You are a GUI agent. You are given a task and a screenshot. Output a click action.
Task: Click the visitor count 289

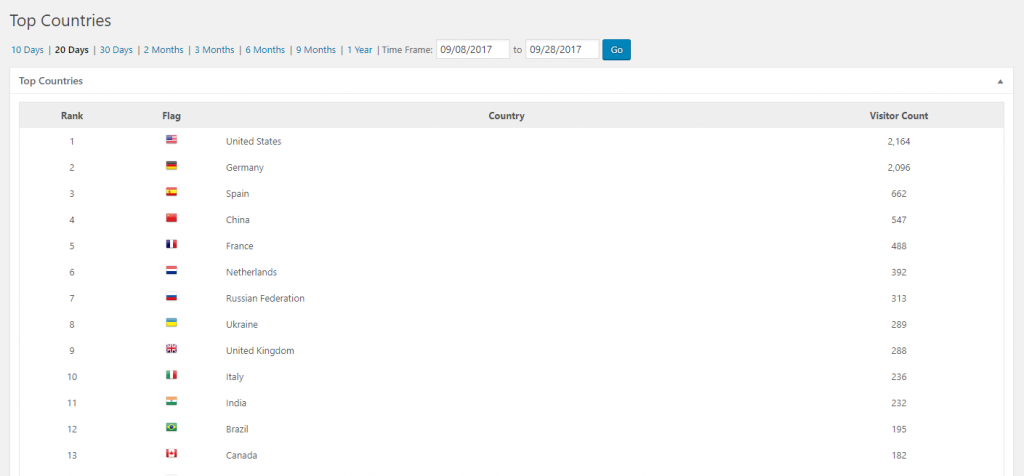coord(899,324)
